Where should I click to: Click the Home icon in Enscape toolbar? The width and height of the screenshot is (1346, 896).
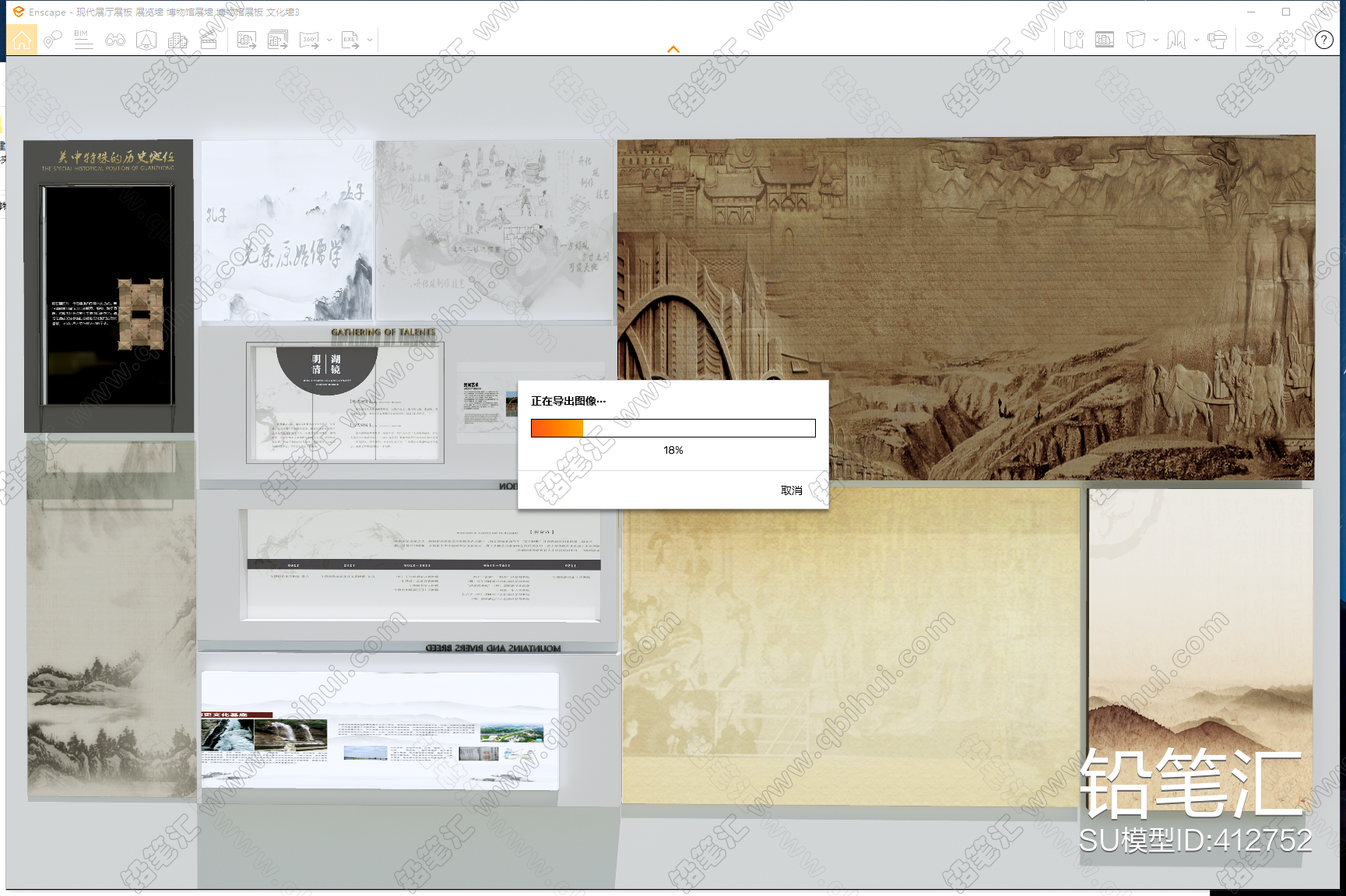(22, 40)
